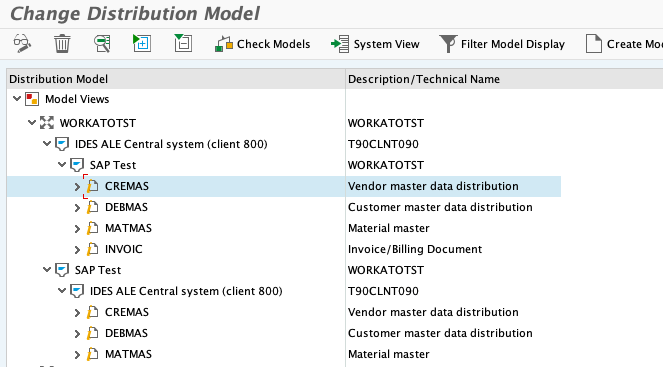The height and width of the screenshot is (367, 663).
Task: Collapse nested IDES ALE Central system node
Action: tap(62, 291)
